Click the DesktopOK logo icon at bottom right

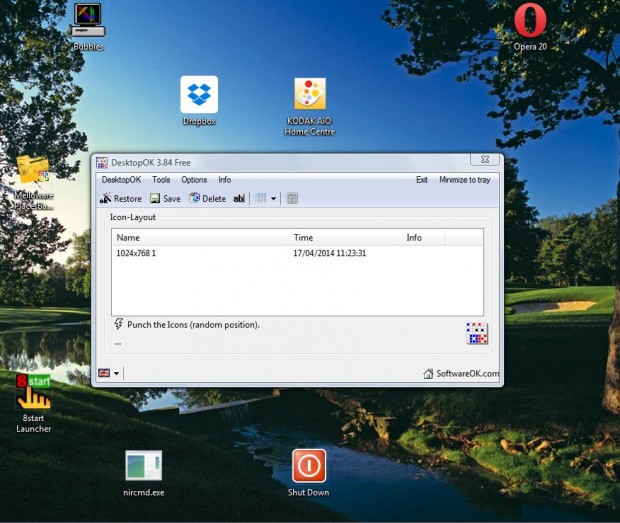pos(477,334)
